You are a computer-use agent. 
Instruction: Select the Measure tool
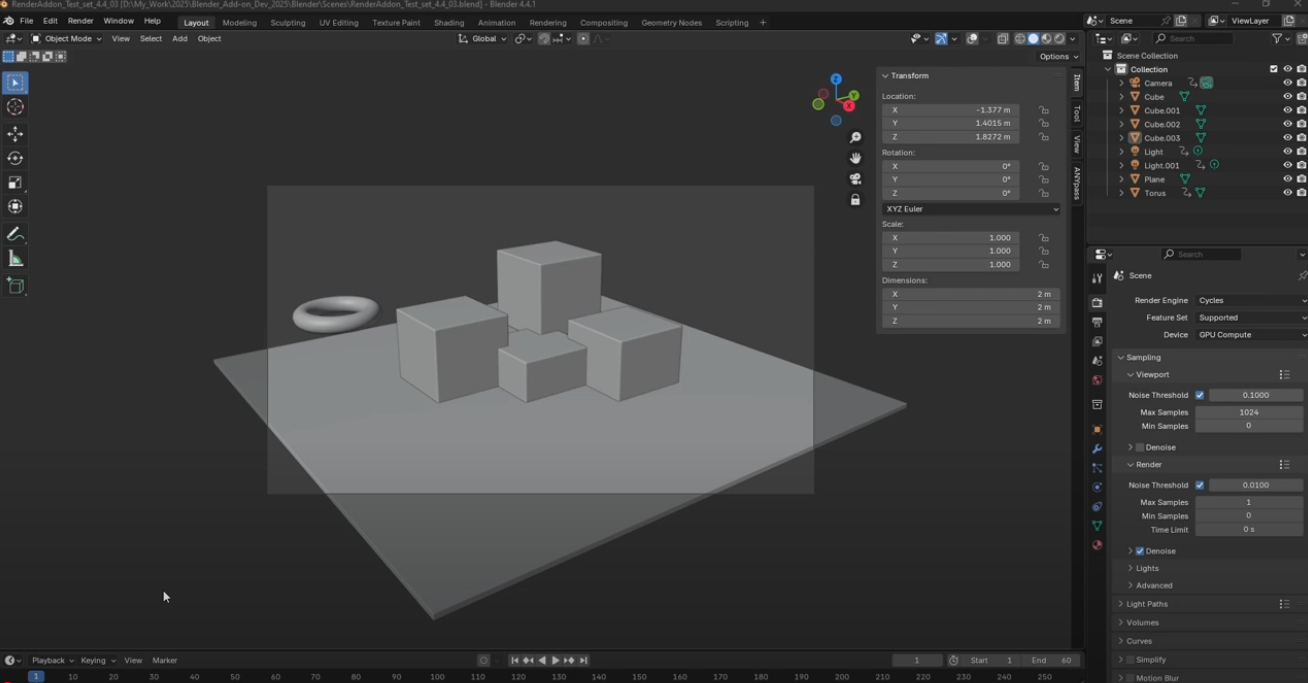[x=15, y=259]
